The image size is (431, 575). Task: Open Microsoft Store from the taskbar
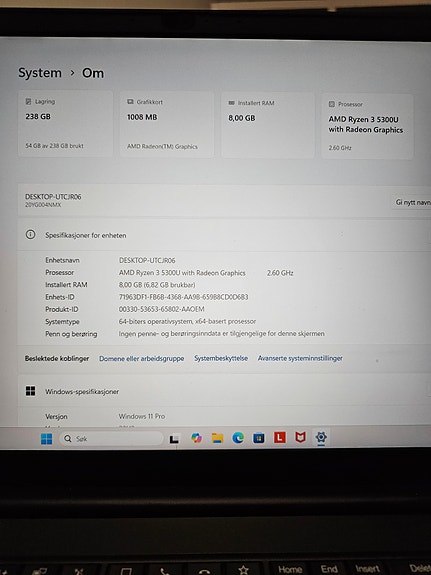click(x=259, y=437)
